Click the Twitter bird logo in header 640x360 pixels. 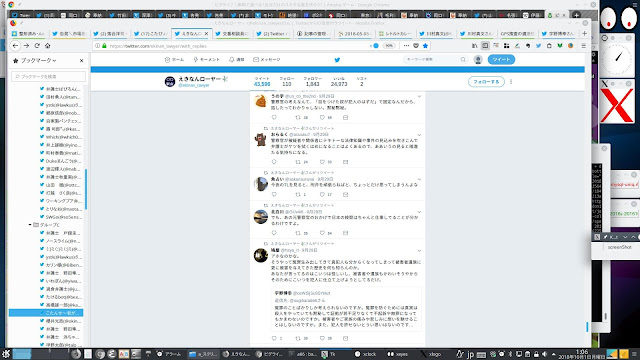click(x=337, y=60)
